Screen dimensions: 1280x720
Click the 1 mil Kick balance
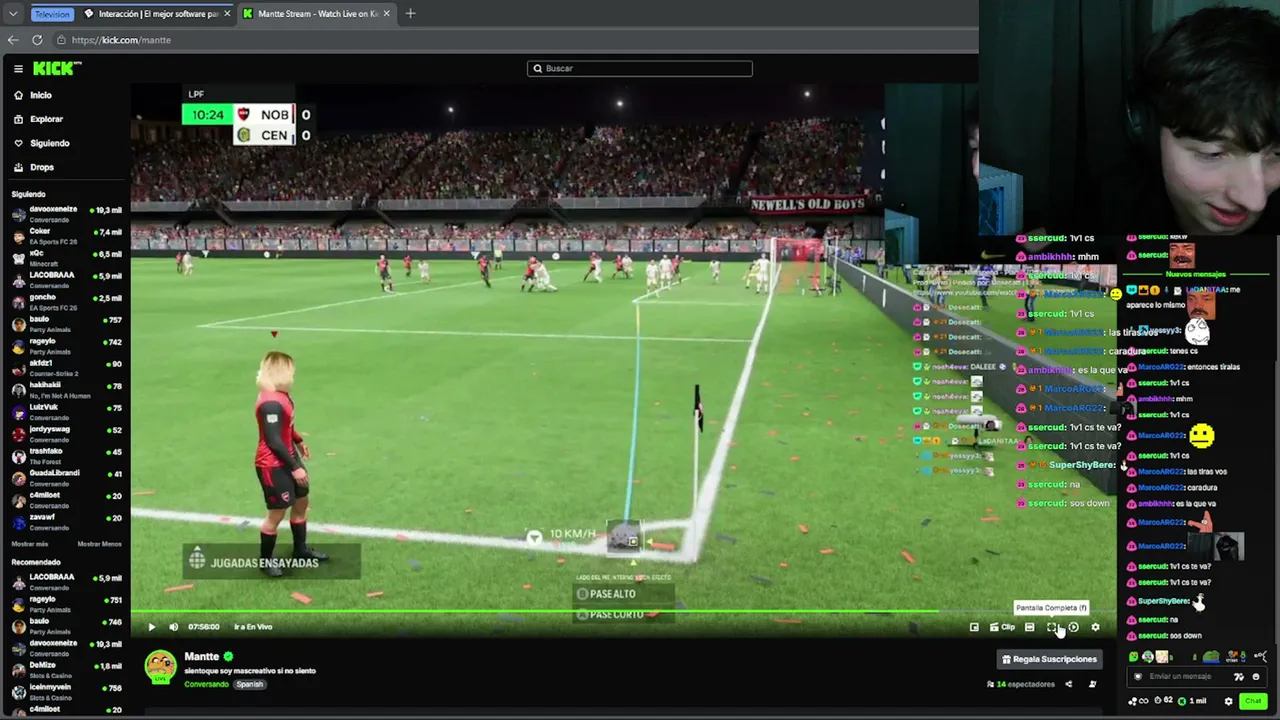tap(1193, 701)
